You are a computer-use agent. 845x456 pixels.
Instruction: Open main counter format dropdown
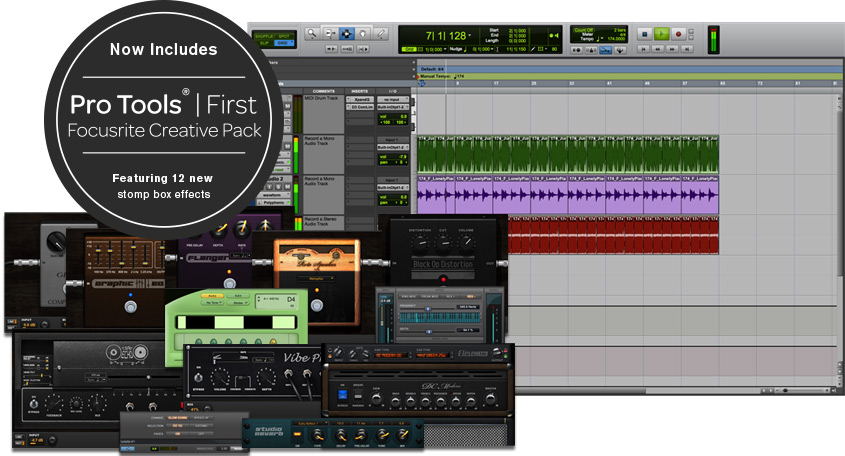469,36
